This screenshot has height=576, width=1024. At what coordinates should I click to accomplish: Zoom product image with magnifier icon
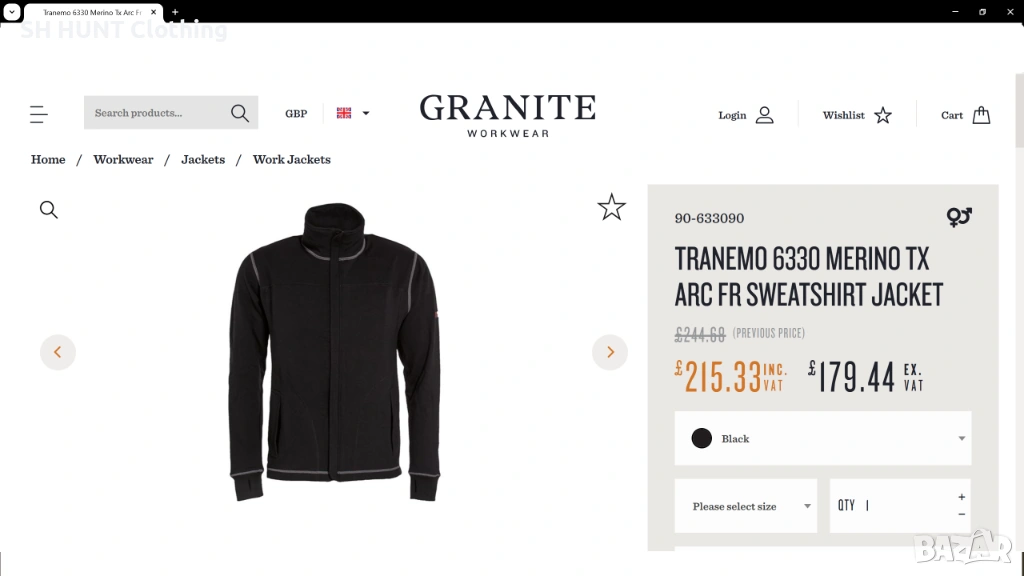(49, 210)
